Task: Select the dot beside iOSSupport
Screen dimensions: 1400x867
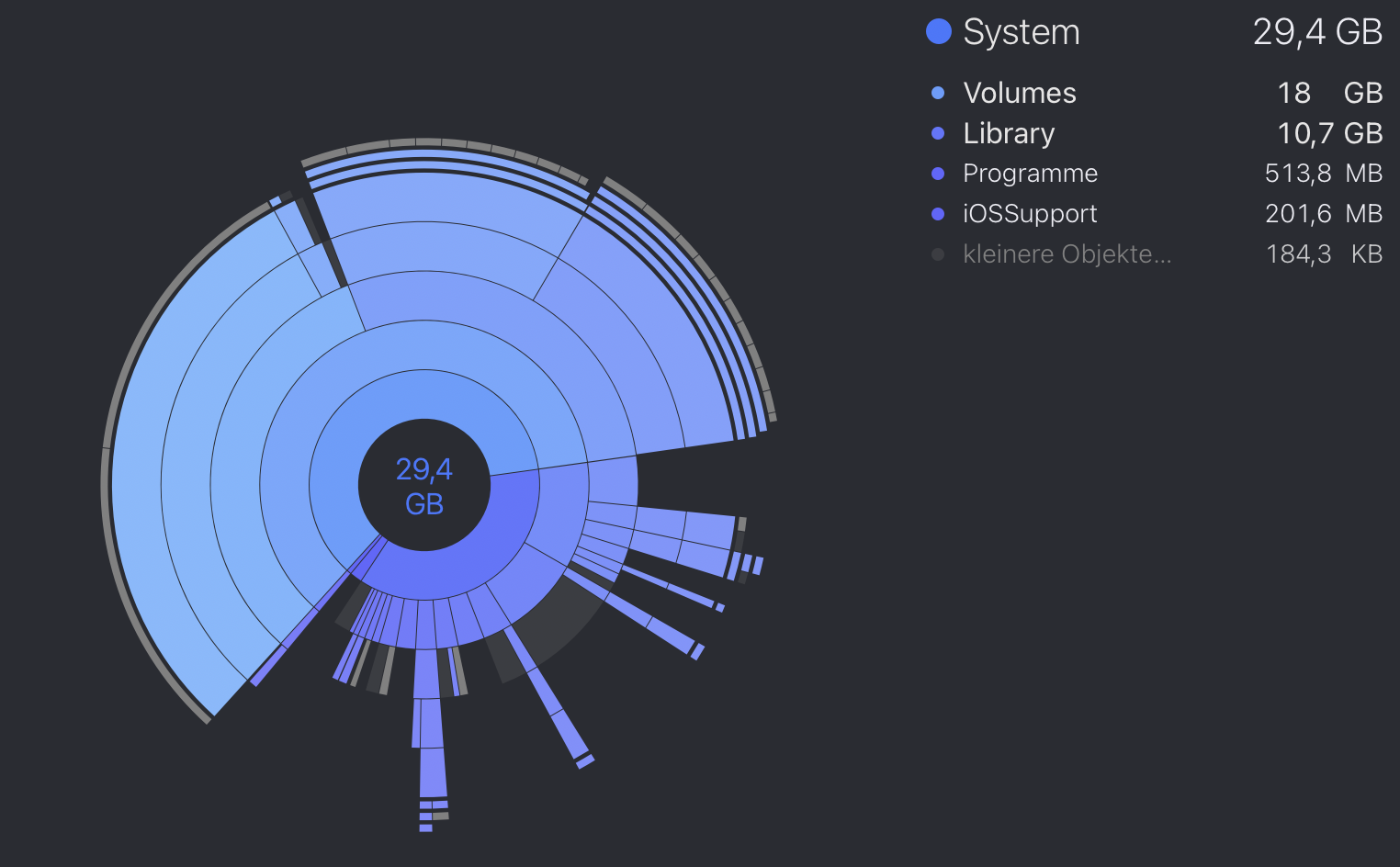Action: (x=938, y=214)
